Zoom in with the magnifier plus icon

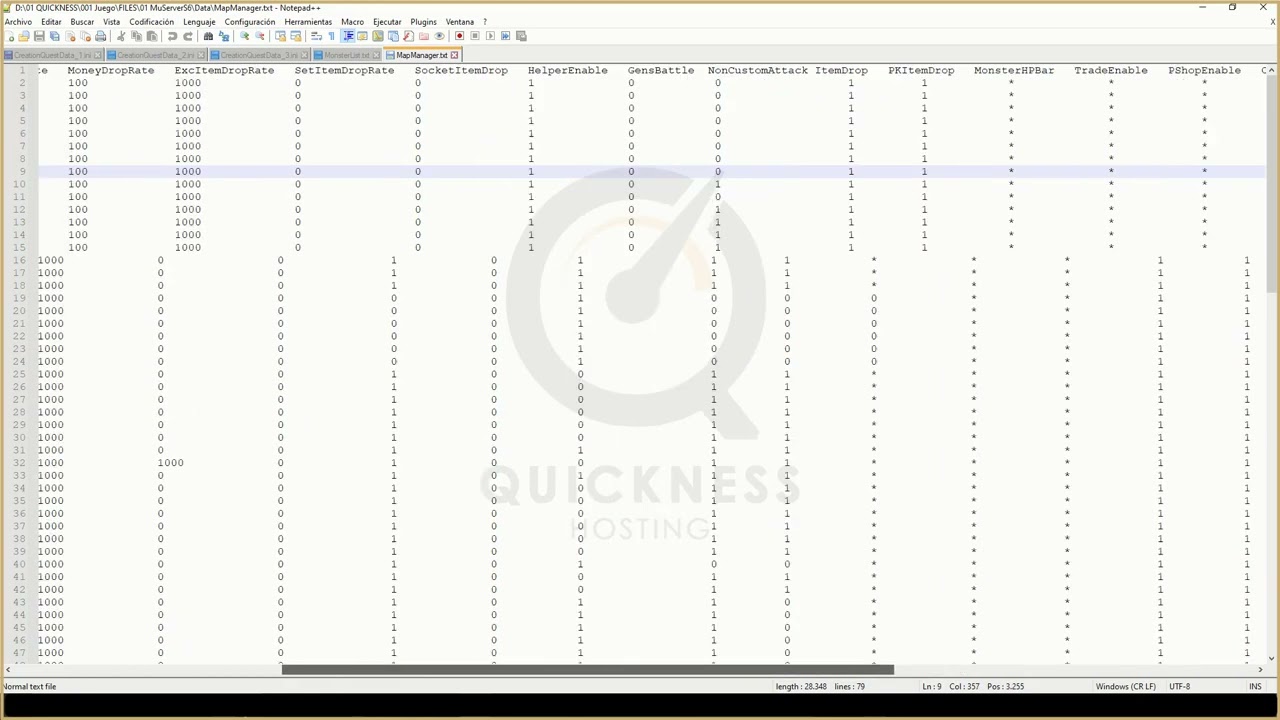pyautogui.click(x=244, y=36)
